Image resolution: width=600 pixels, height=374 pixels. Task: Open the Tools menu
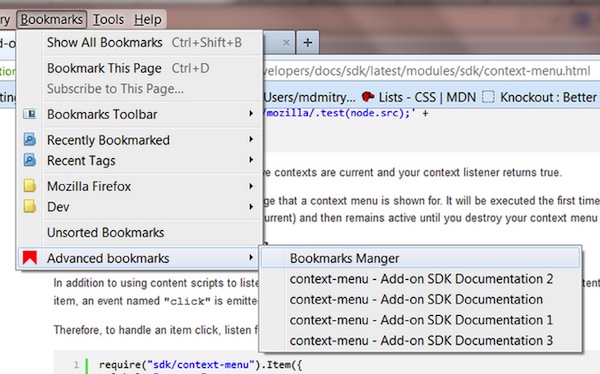108,20
